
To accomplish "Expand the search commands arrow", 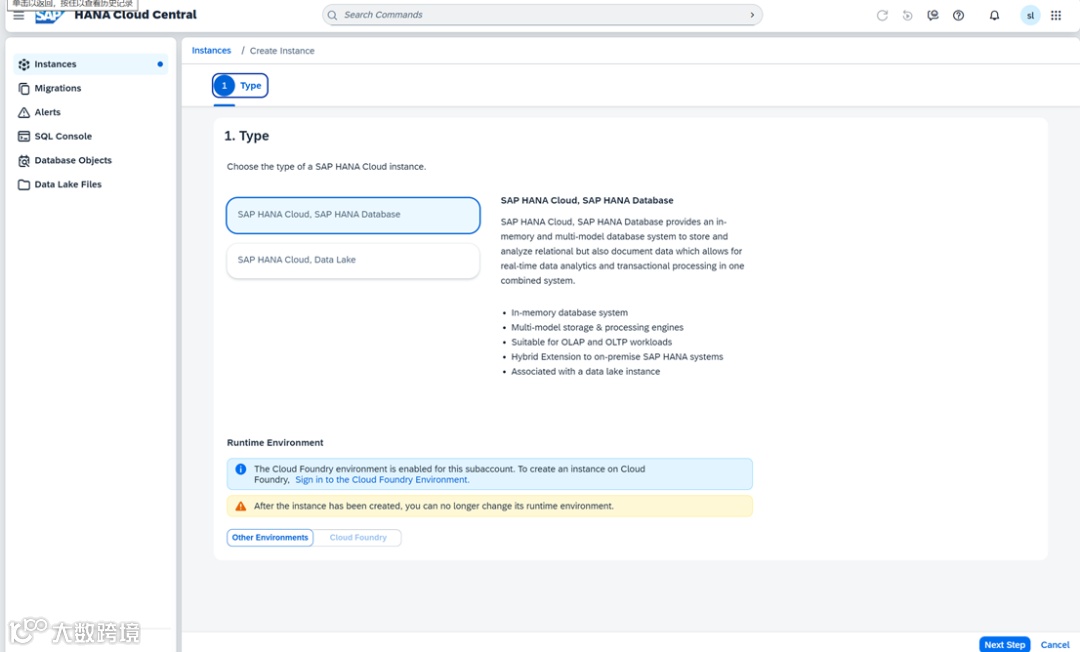I will [x=752, y=15].
